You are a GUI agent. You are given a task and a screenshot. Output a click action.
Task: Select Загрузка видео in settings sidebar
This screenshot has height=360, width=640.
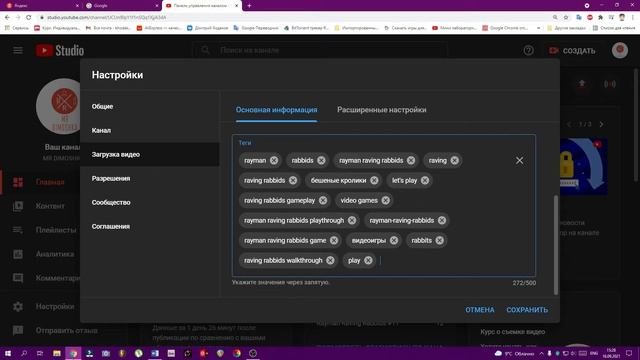[x=150, y=155]
